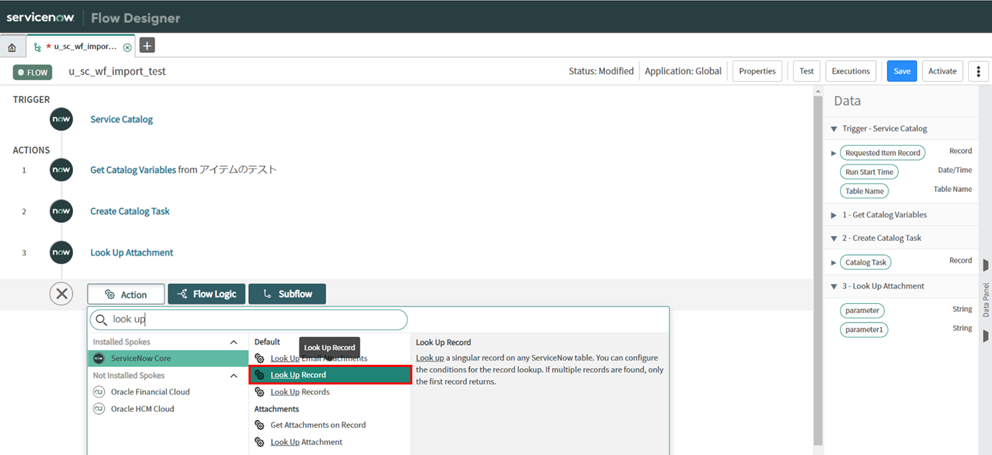Open the home tab icon
Image resolution: width=992 pixels, height=455 pixels.
(x=12, y=47)
